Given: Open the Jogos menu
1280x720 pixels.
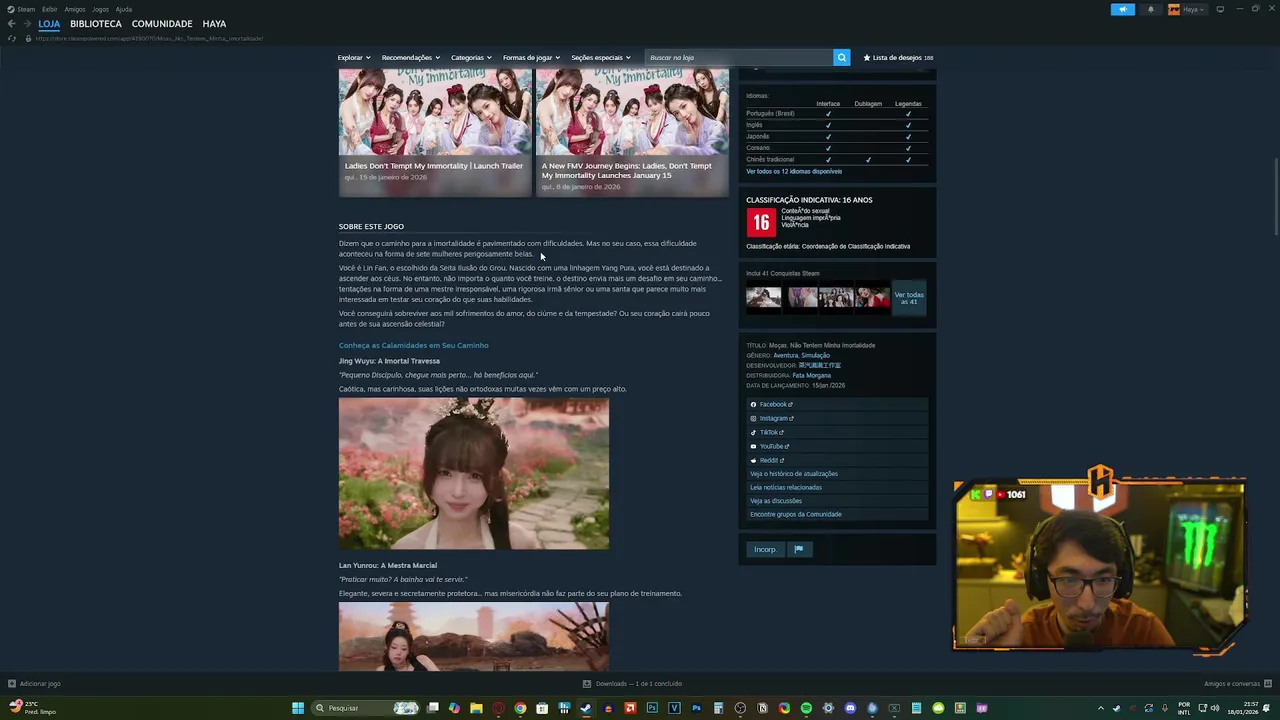Looking at the screenshot, I should pos(100,9).
